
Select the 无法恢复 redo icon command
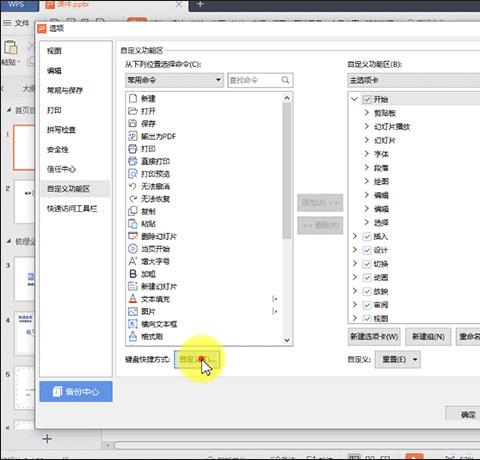pyautogui.click(x=133, y=199)
